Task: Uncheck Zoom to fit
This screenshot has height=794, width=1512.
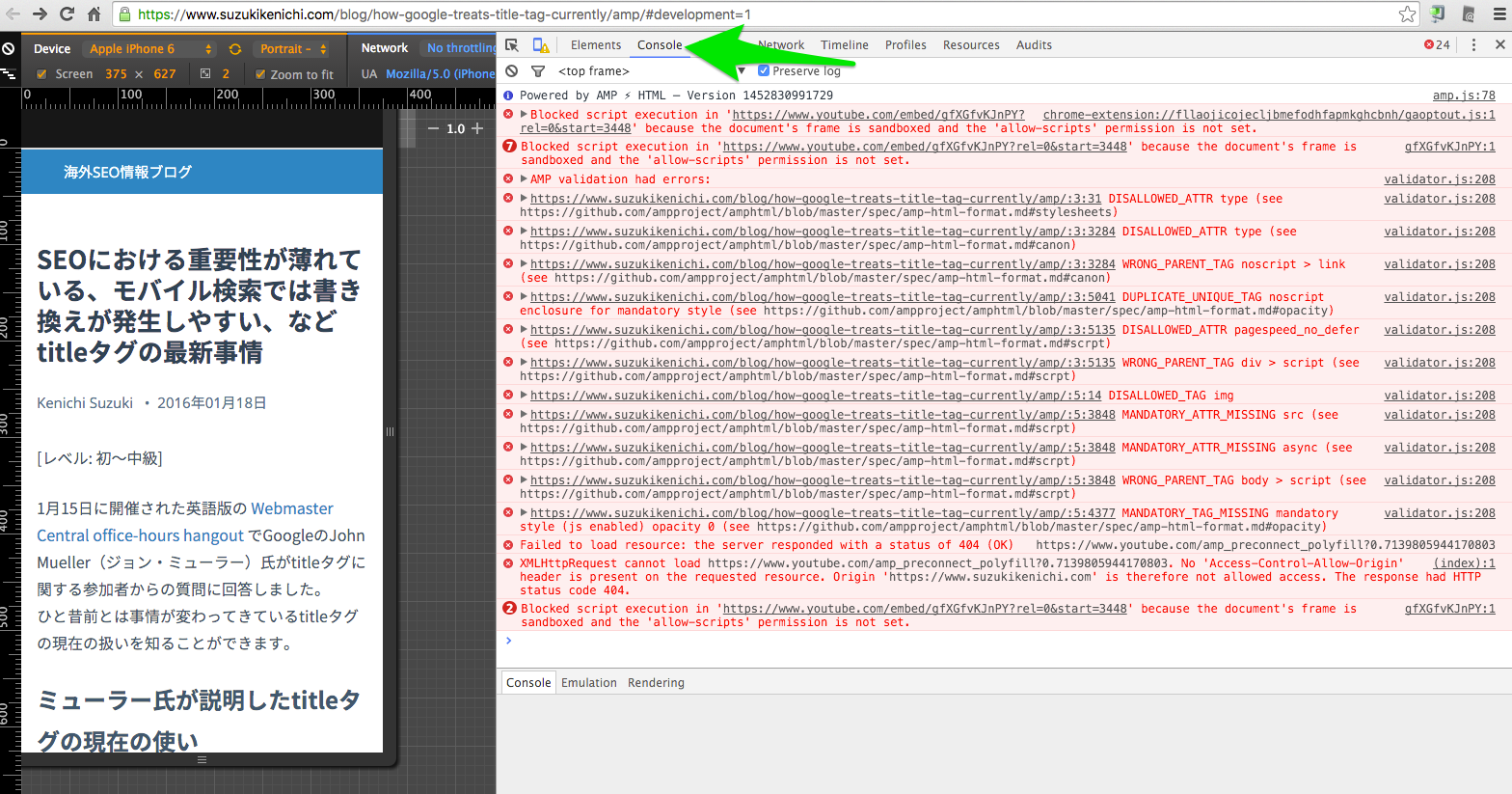Action: 260,74
